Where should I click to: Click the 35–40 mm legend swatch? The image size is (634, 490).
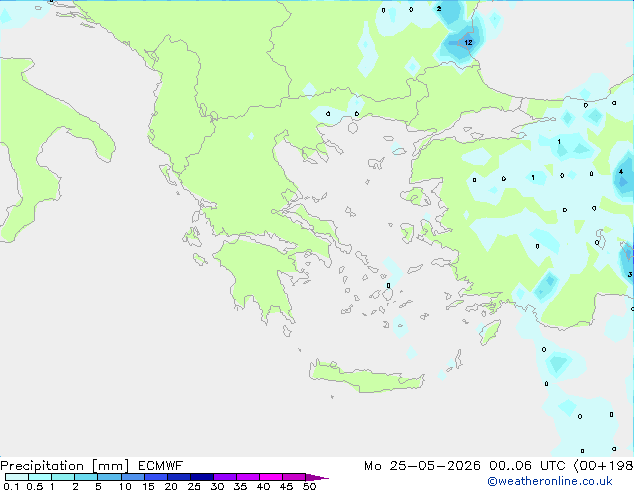click(247, 477)
